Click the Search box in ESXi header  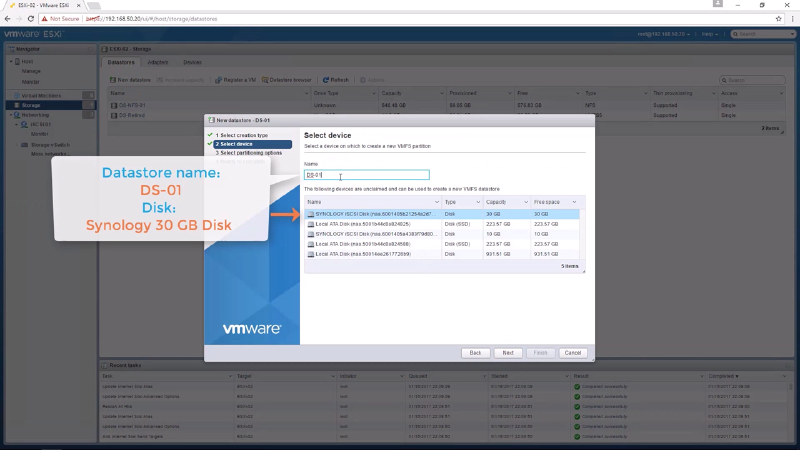click(x=762, y=34)
